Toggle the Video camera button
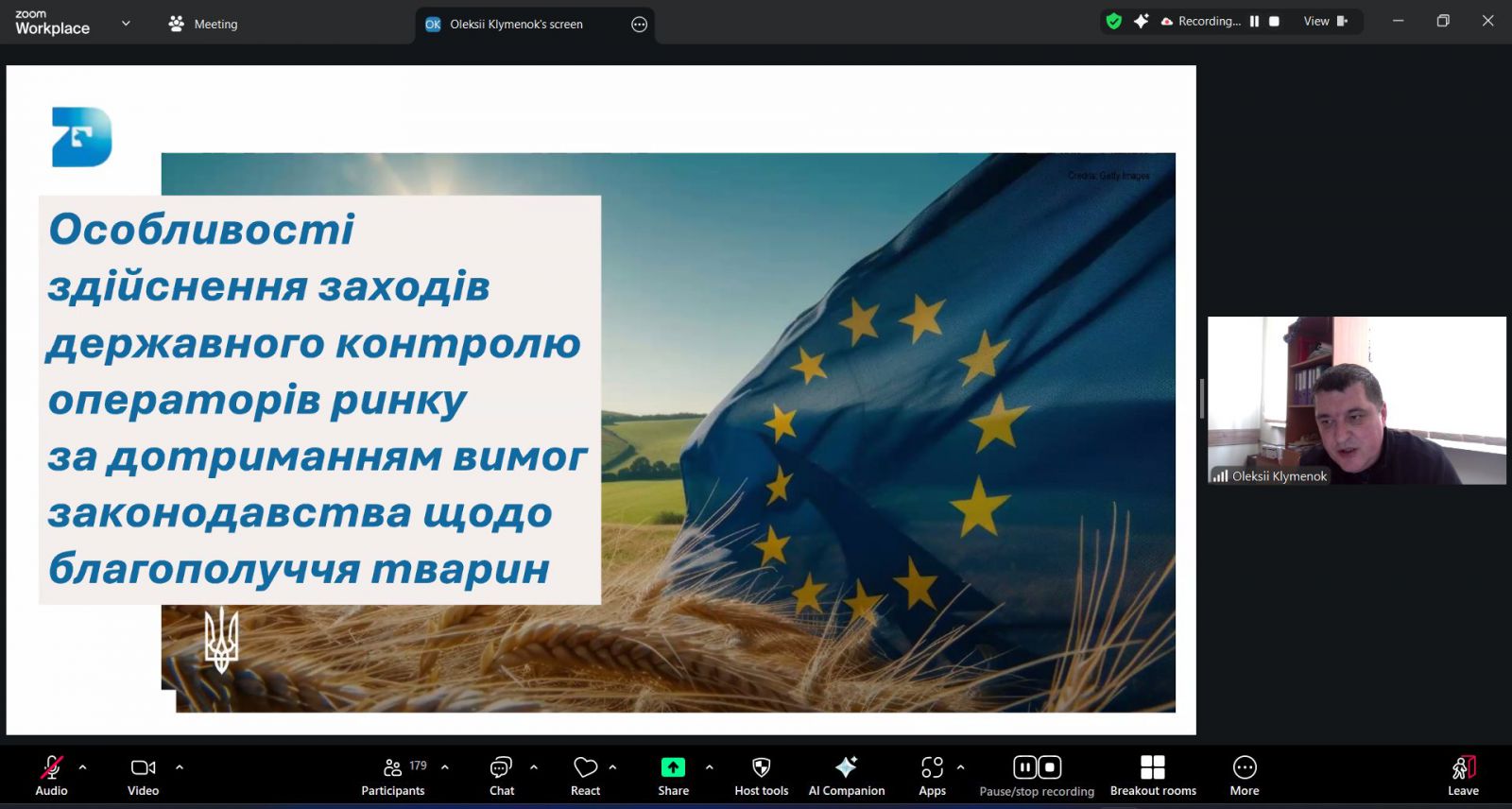Screen dimensions: 1512x809 tap(143, 774)
